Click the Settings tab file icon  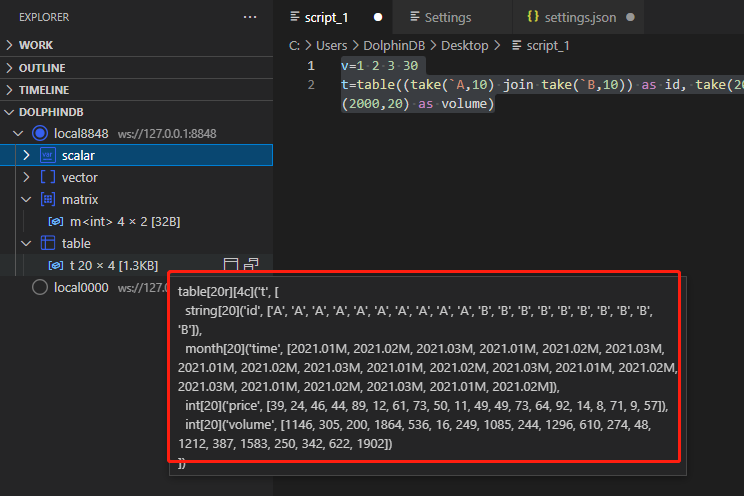tap(415, 17)
